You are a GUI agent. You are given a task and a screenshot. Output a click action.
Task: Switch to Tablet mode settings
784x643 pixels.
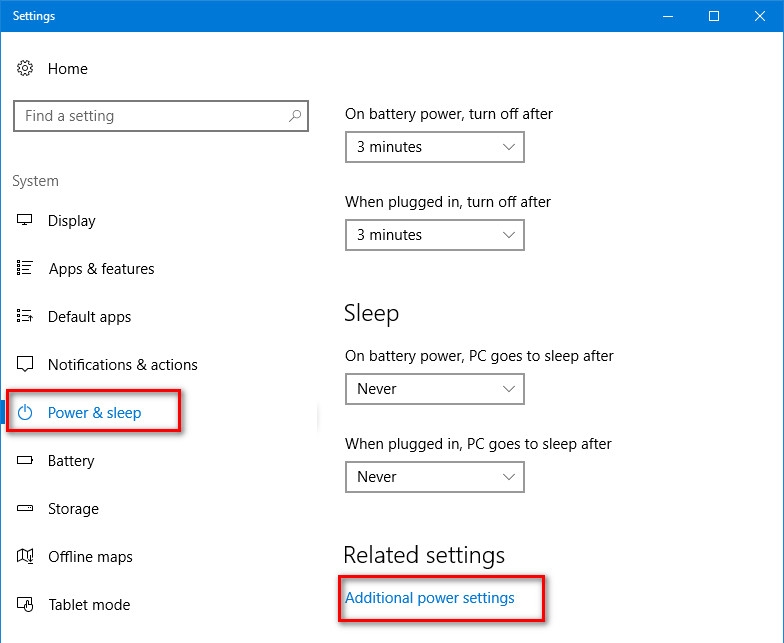(x=89, y=604)
